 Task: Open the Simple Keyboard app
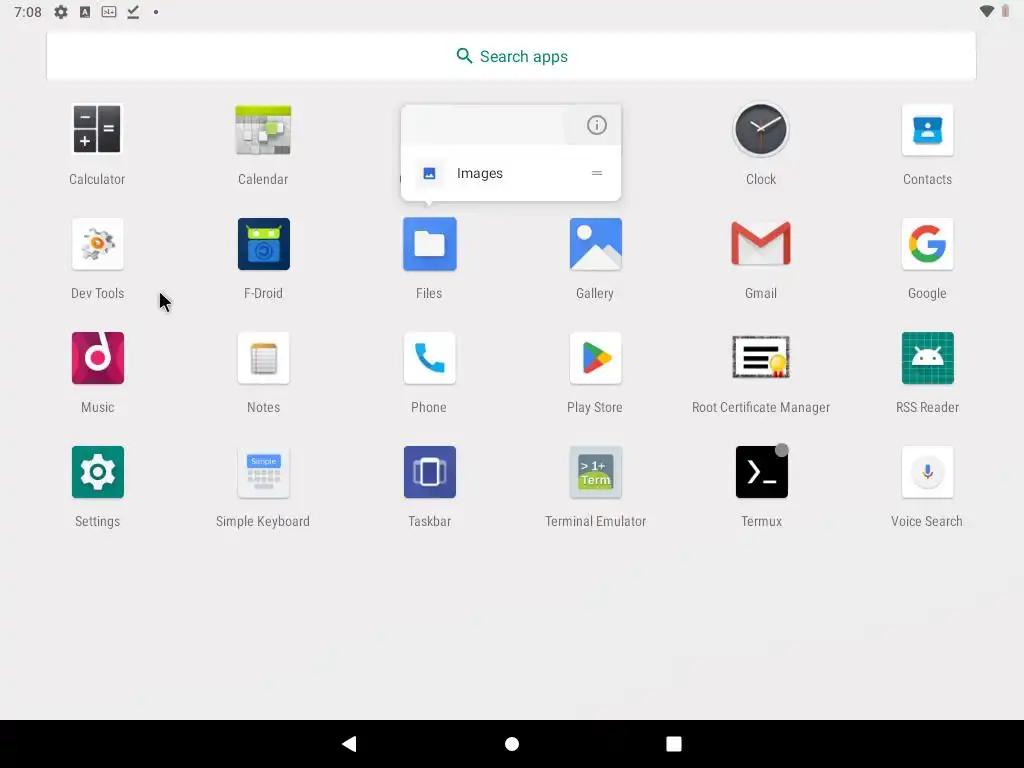[x=263, y=472]
